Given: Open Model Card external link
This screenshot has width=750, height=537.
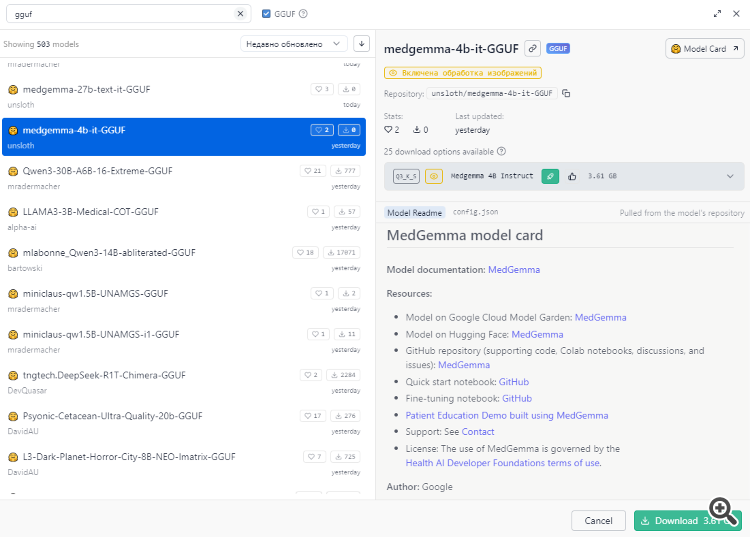Looking at the screenshot, I should point(705,49).
